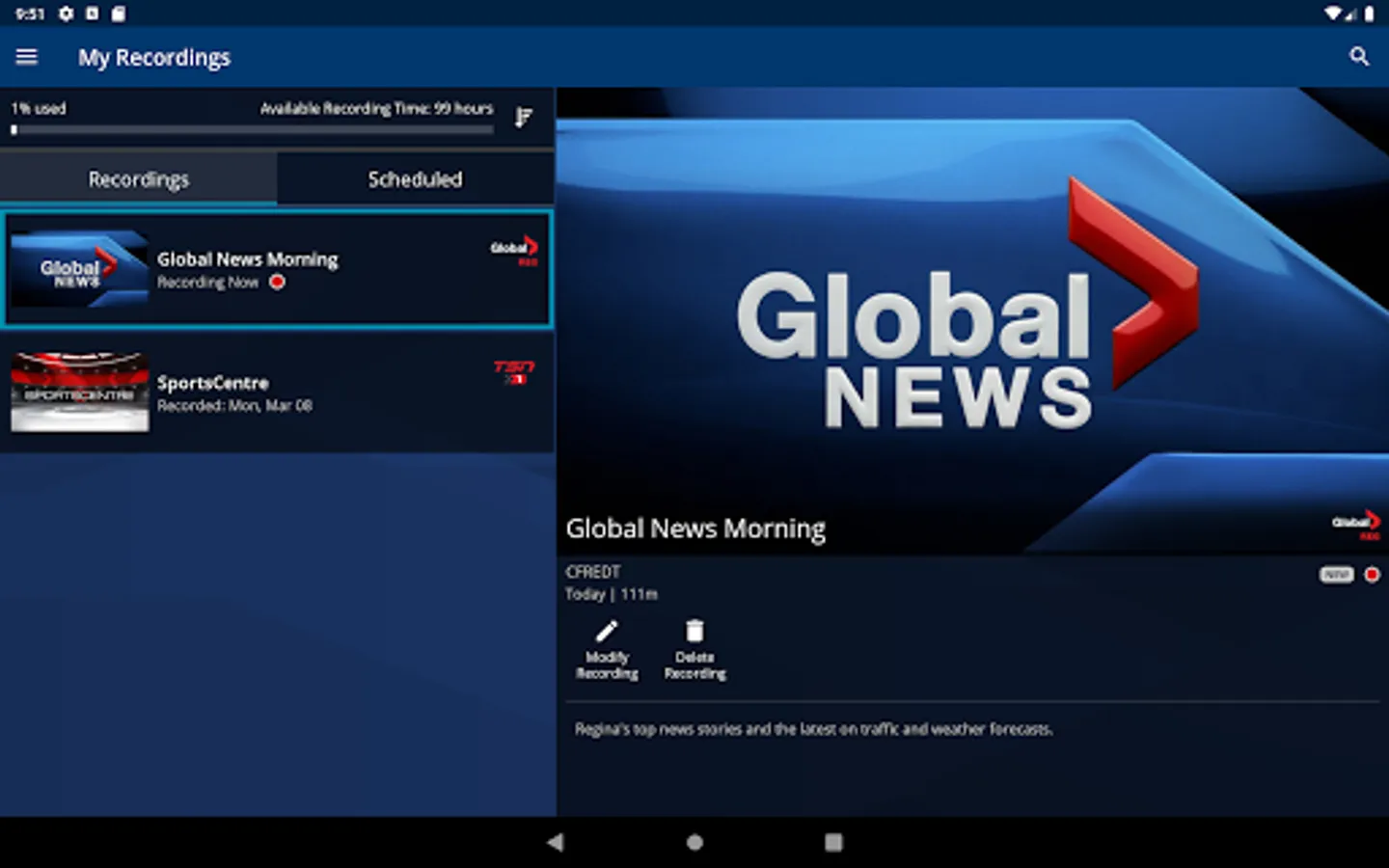The height and width of the screenshot is (868, 1389).
Task: Open the sort recordings icon
Action: (x=523, y=117)
